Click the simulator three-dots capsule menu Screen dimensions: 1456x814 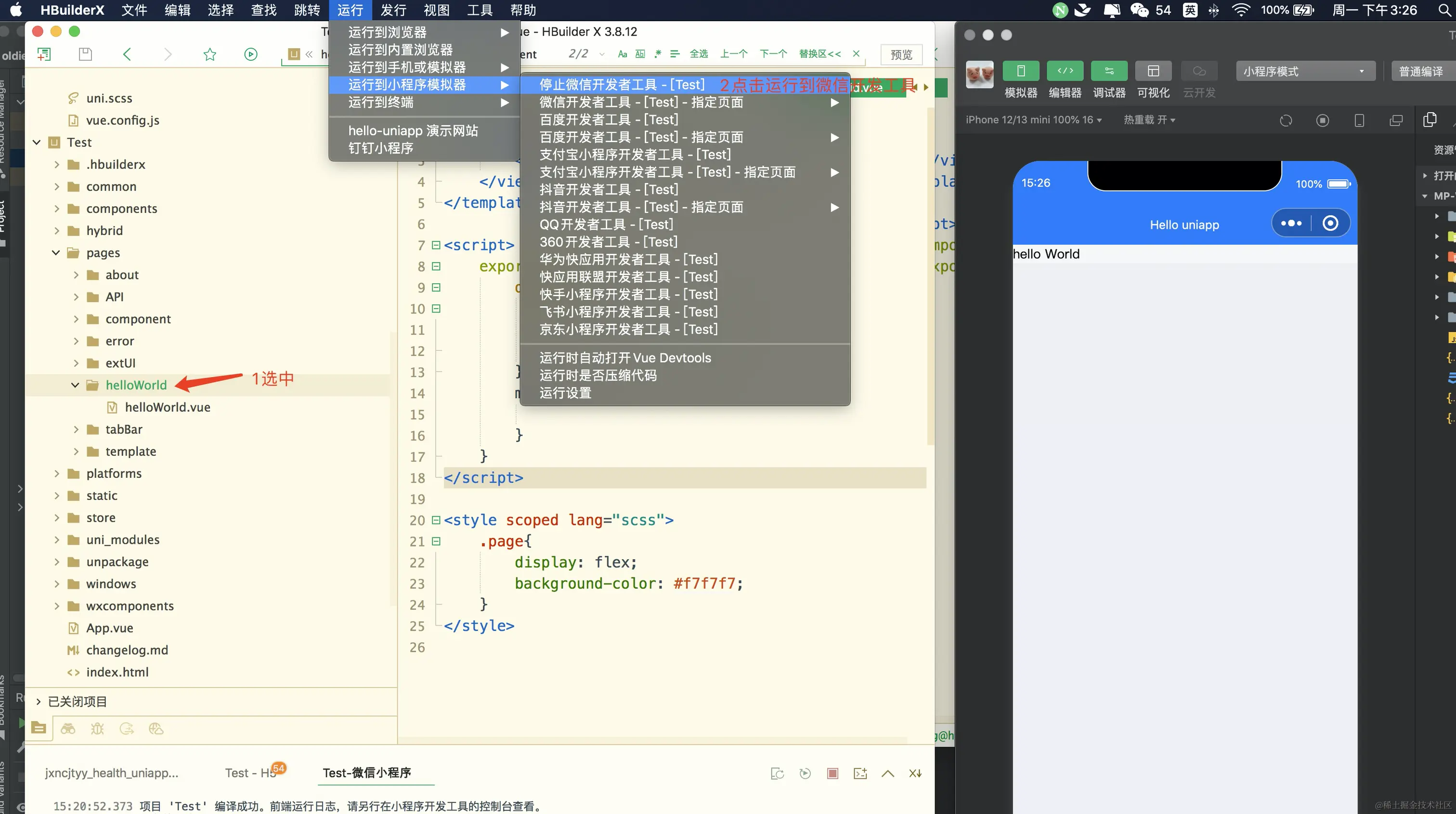[x=1291, y=223]
